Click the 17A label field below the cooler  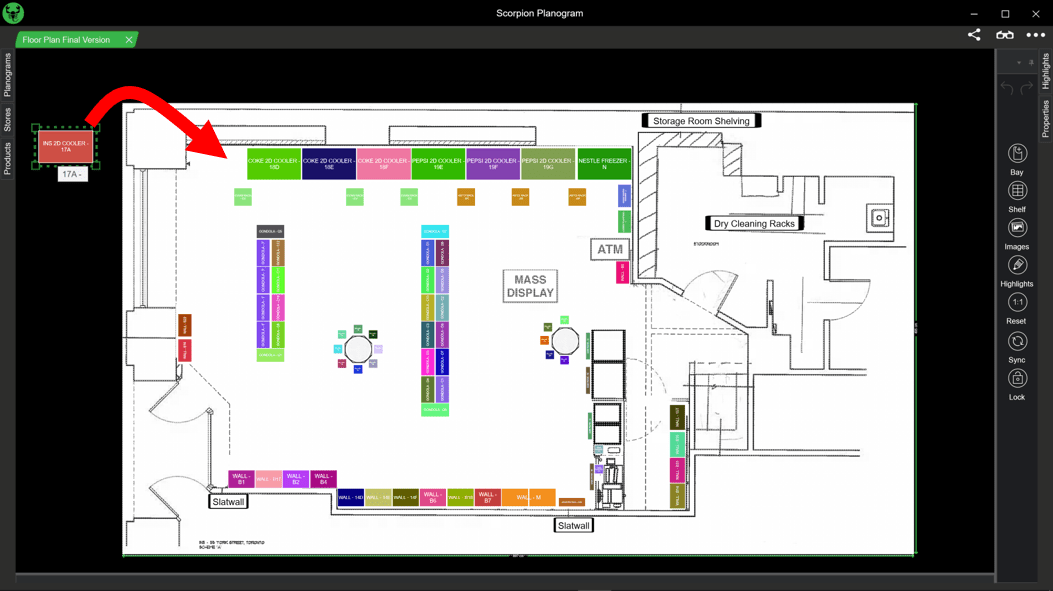pos(70,173)
